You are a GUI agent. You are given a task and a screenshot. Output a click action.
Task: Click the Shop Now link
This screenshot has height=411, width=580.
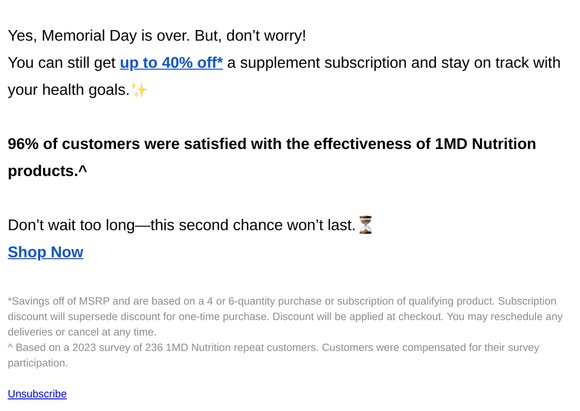pyautogui.click(x=45, y=252)
